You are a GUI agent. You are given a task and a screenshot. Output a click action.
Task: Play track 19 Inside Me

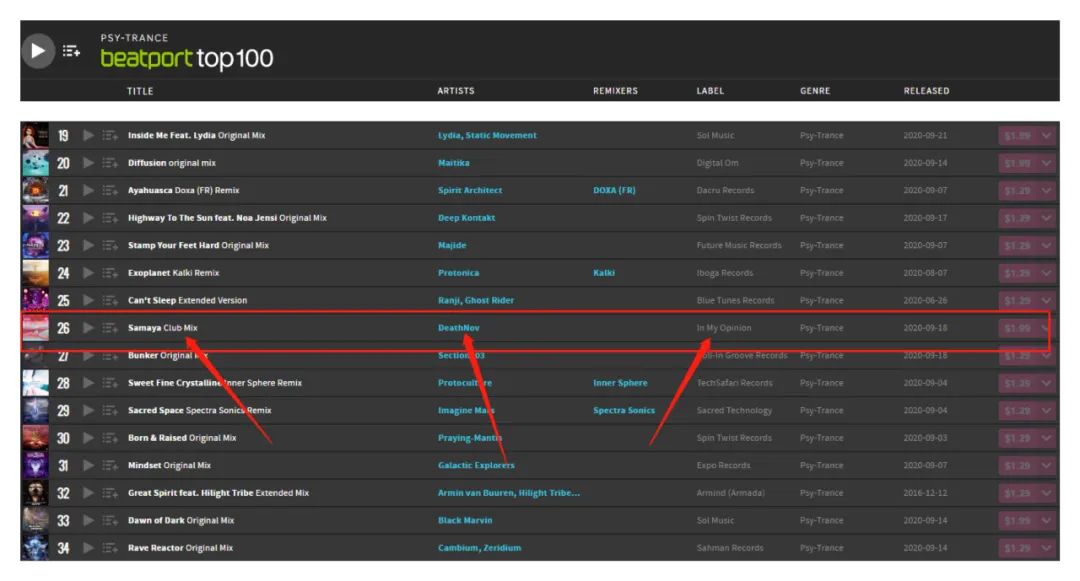click(88, 136)
